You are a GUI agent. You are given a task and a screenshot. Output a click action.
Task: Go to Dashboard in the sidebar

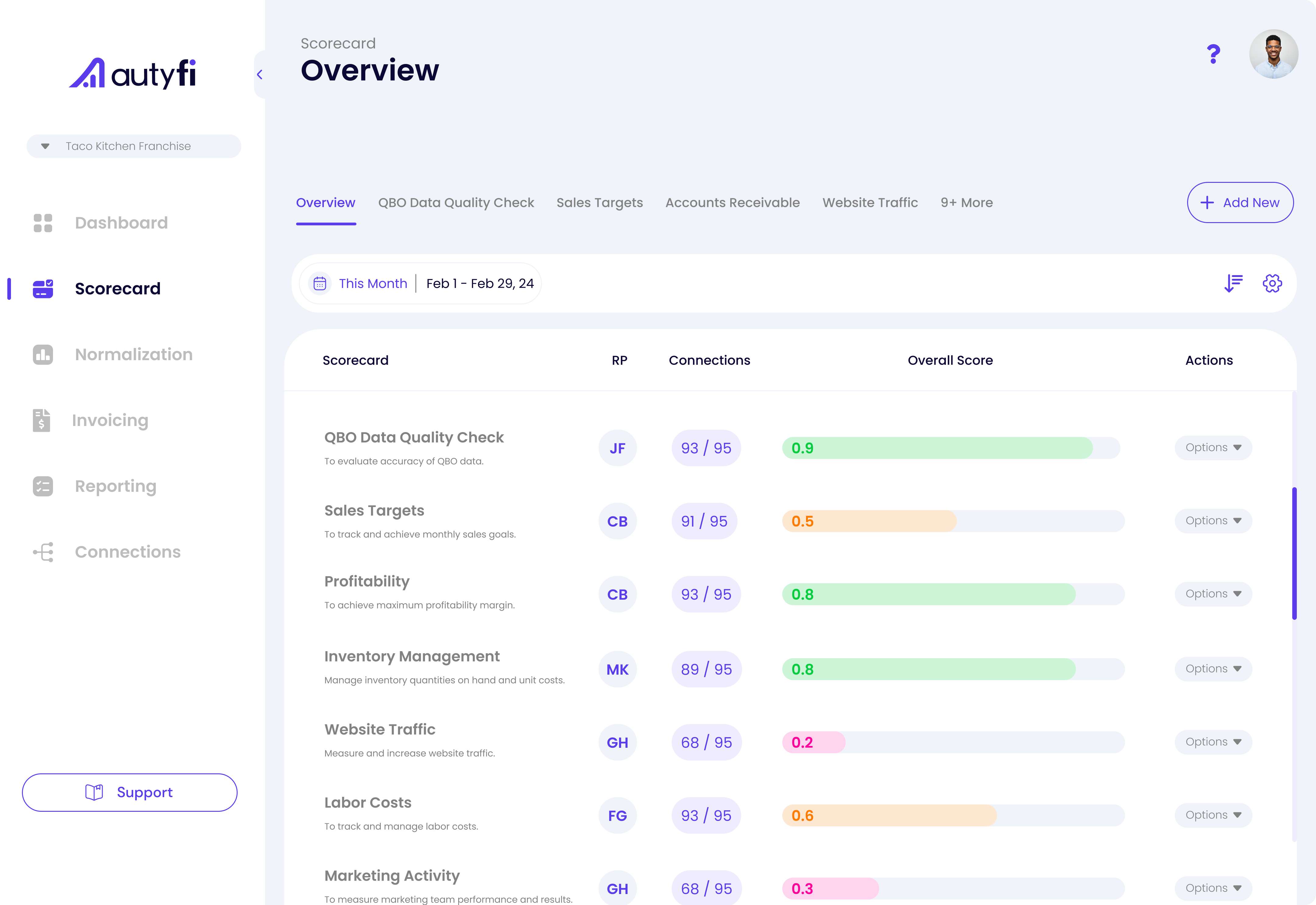click(121, 223)
